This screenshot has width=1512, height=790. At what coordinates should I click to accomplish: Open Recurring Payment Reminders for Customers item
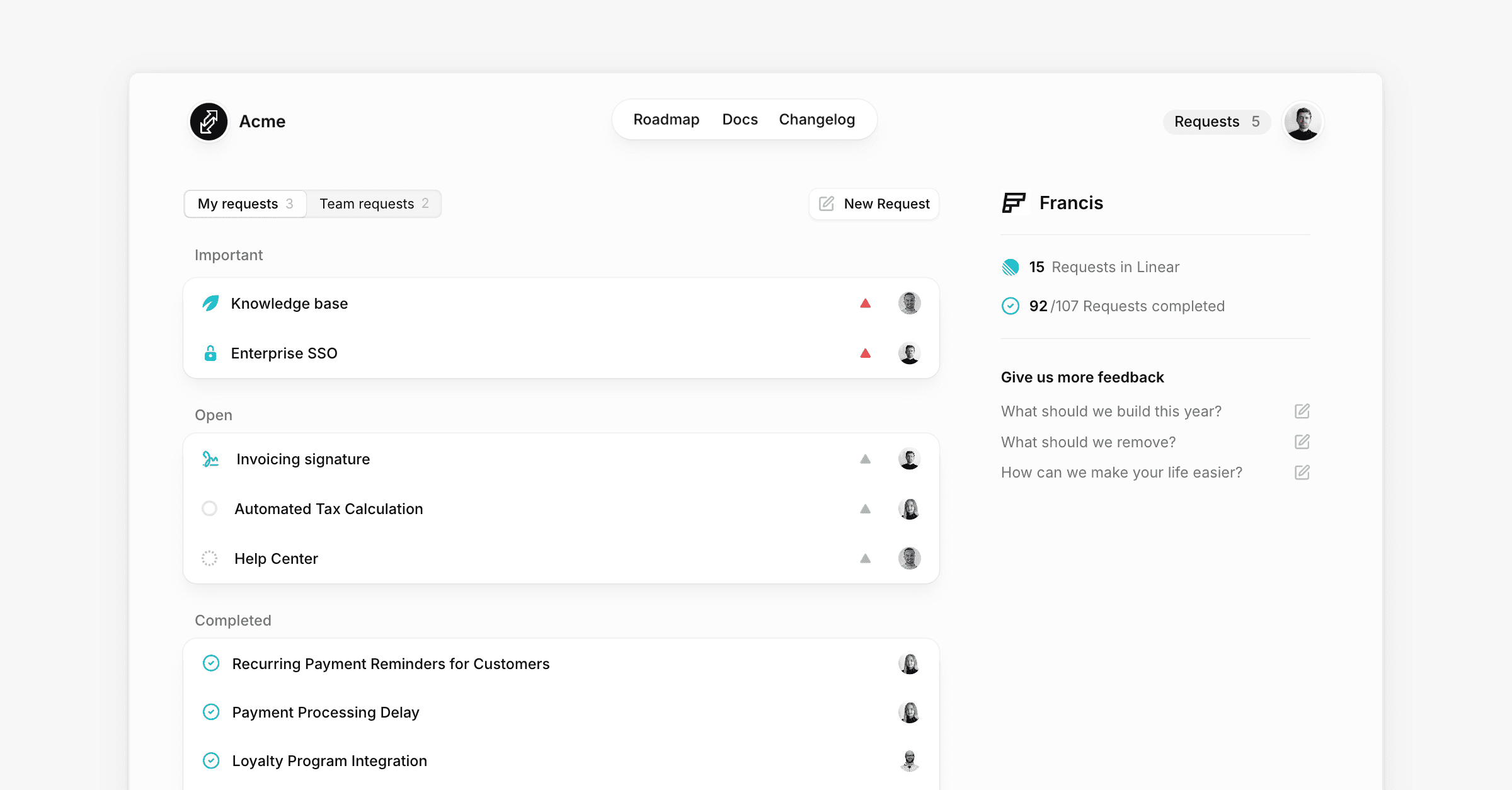[x=391, y=664]
